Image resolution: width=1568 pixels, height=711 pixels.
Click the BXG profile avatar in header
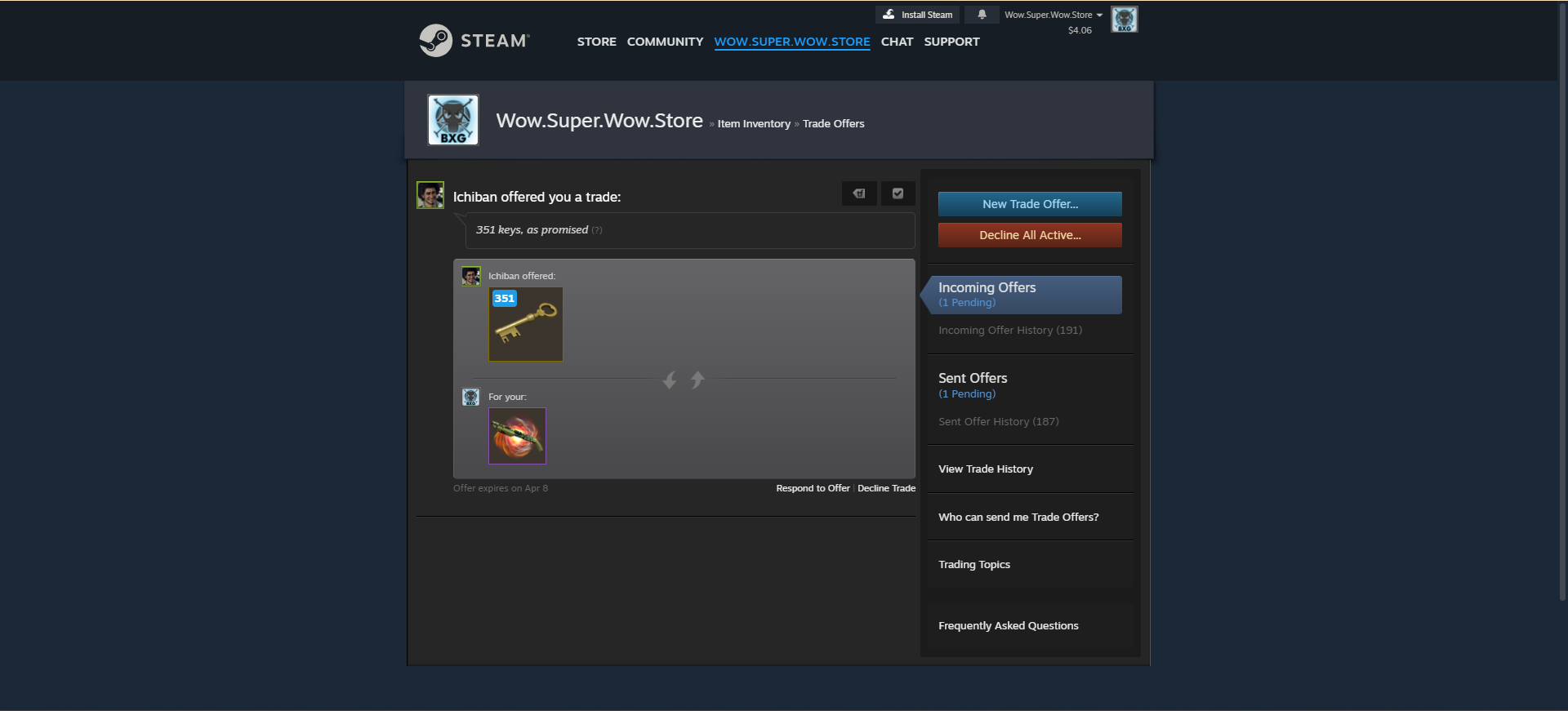coord(453,120)
